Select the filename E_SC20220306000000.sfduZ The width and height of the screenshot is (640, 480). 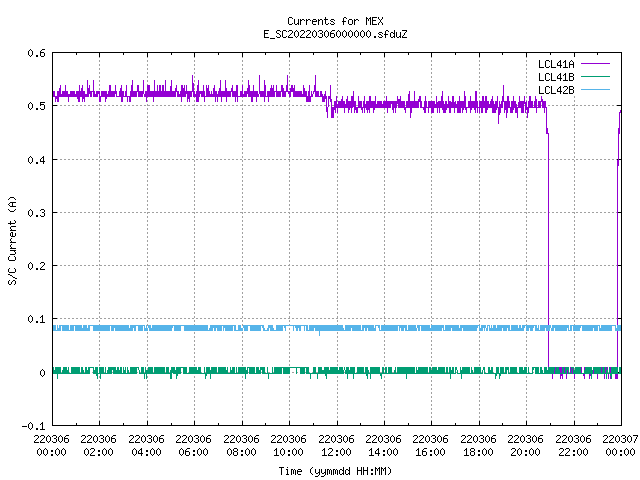point(335,34)
